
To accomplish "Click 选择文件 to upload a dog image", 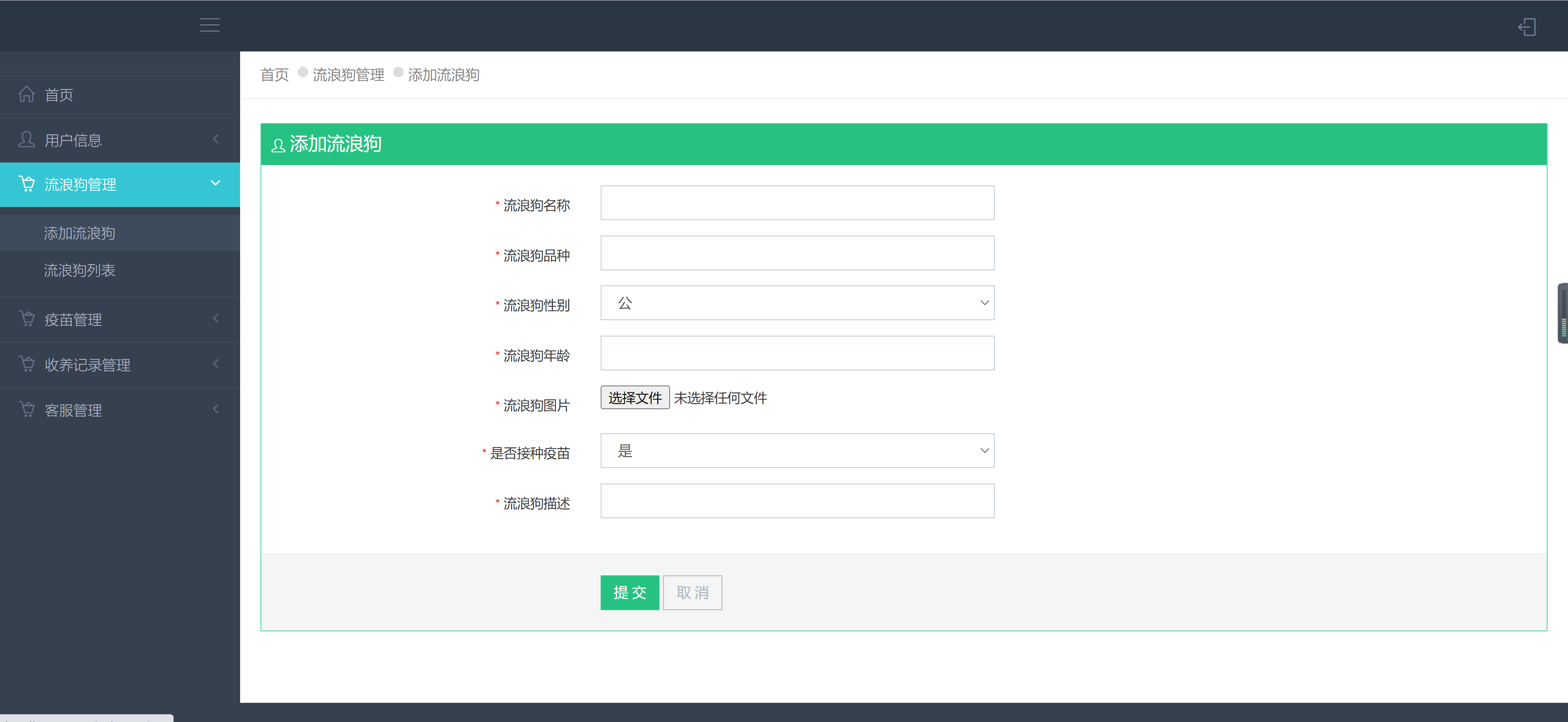I will click(635, 397).
